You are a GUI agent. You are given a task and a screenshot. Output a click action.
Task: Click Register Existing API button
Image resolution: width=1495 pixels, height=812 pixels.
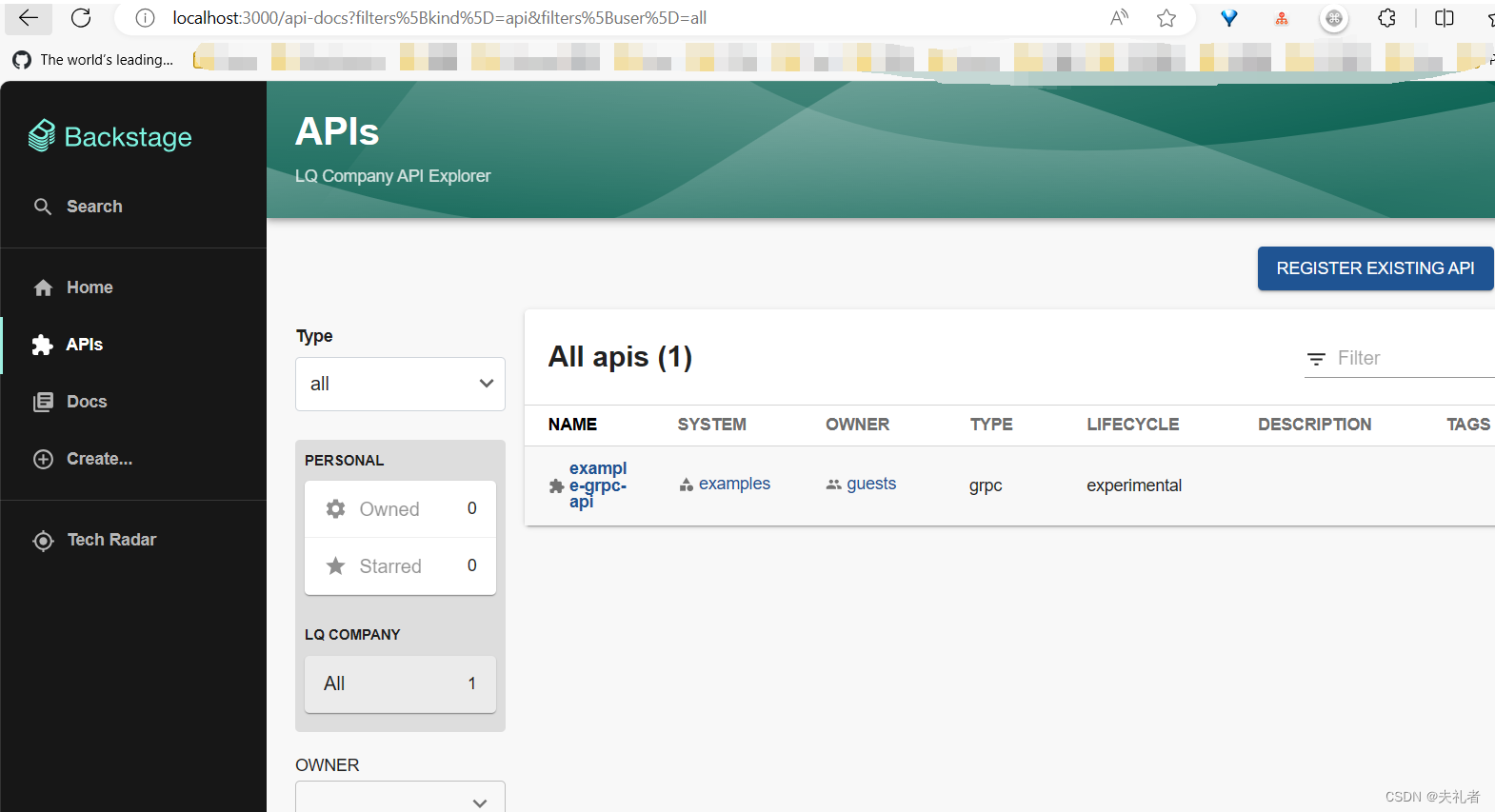[1375, 268]
